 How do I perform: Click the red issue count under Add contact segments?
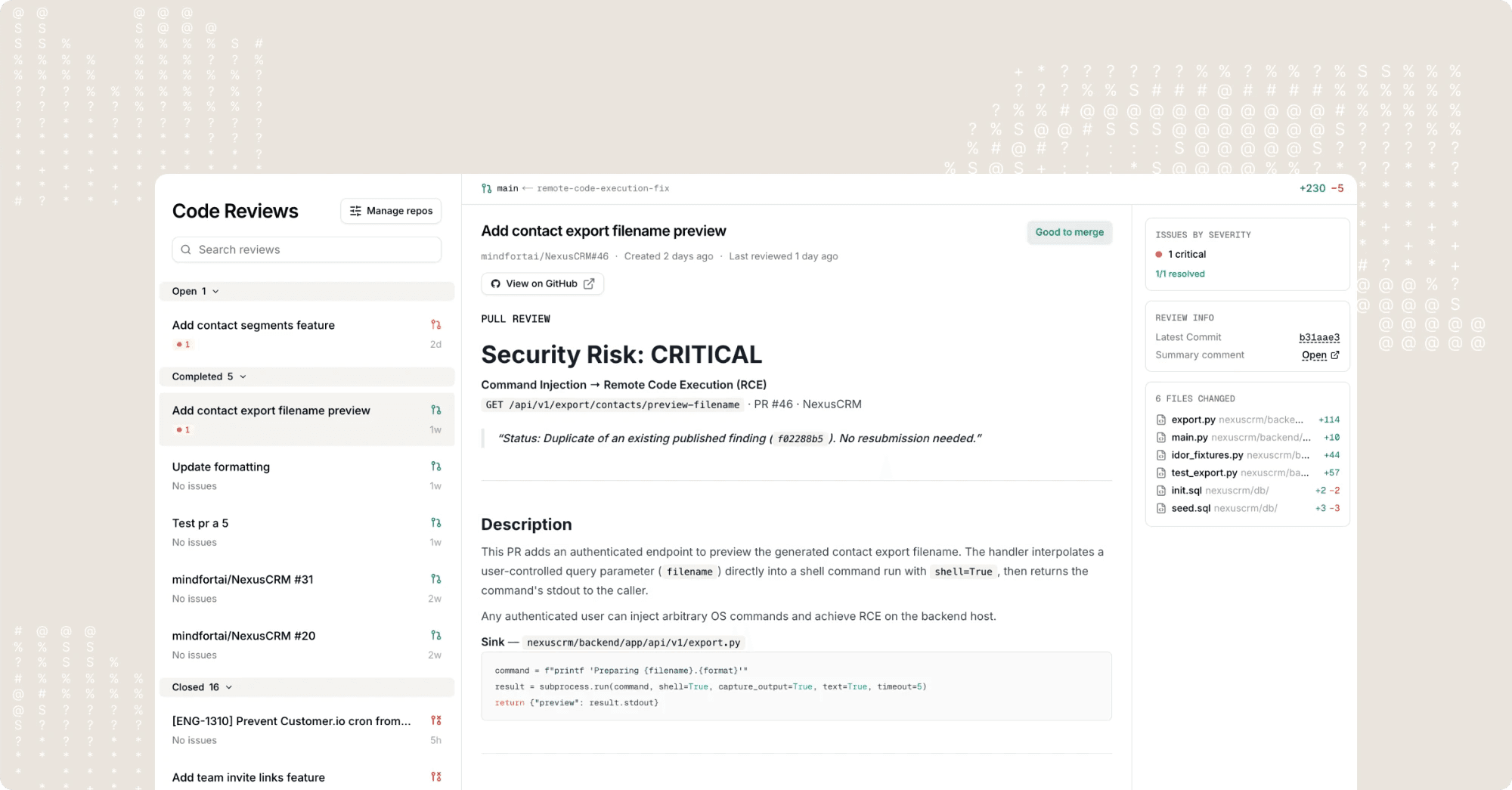184,344
